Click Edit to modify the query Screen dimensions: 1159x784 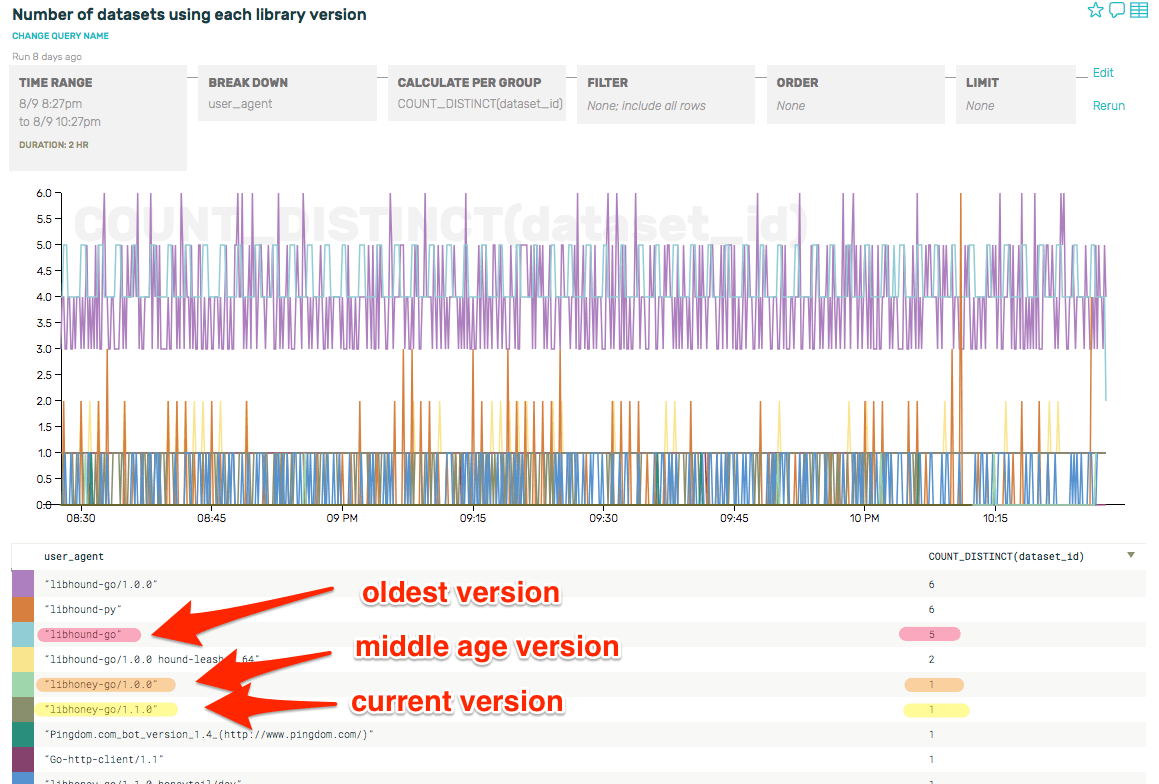[x=1102, y=72]
